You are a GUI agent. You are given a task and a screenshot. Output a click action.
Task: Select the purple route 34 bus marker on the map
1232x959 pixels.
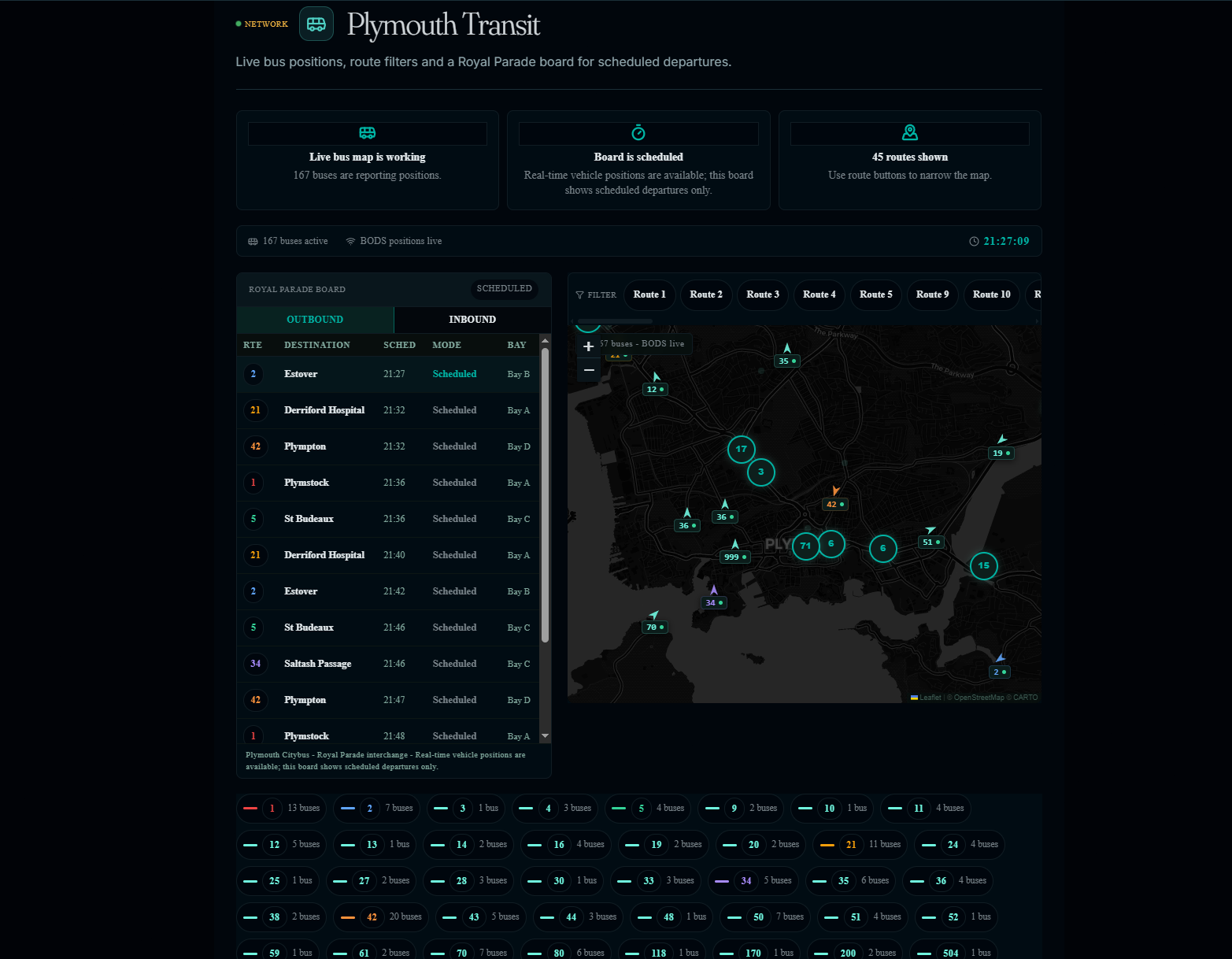click(x=714, y=602)
